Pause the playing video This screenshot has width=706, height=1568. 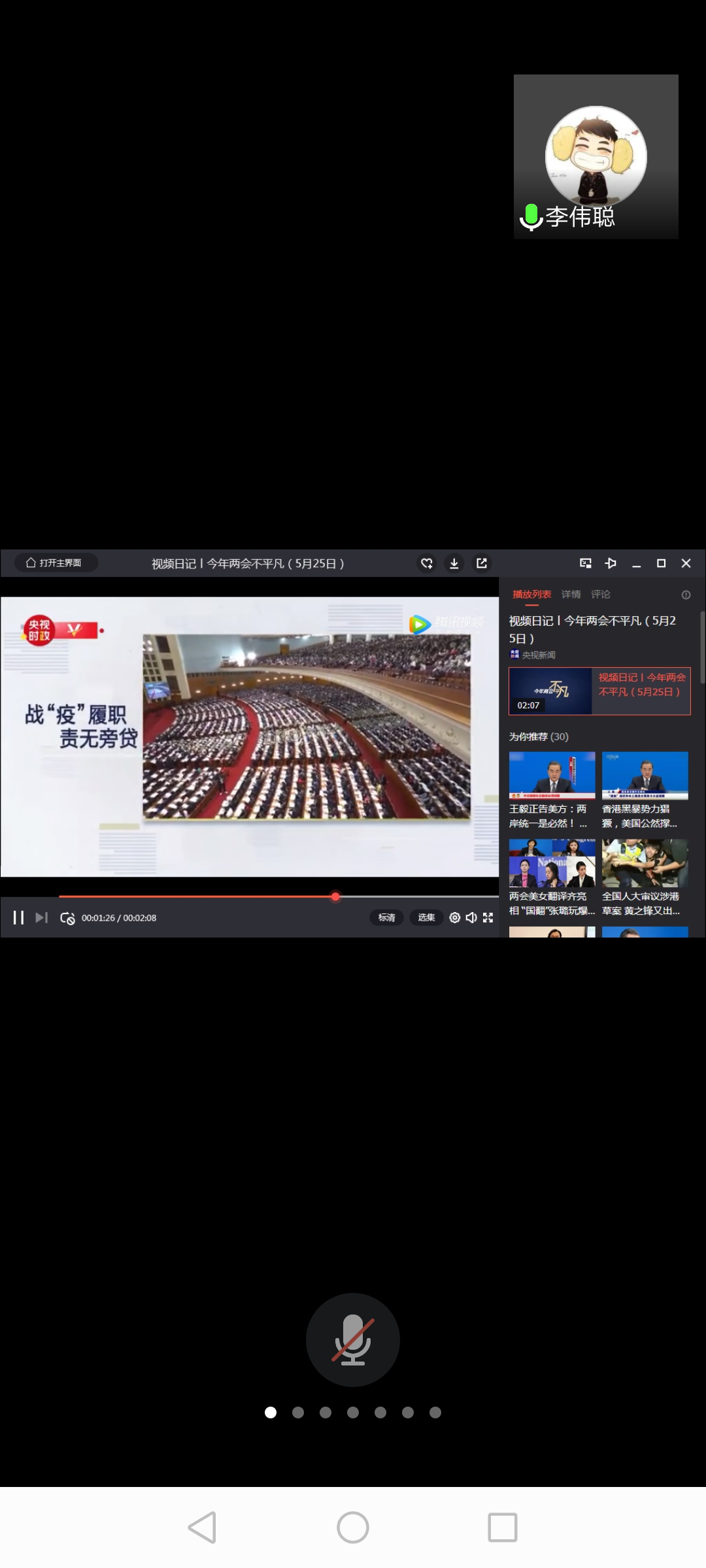coord(18,918)
